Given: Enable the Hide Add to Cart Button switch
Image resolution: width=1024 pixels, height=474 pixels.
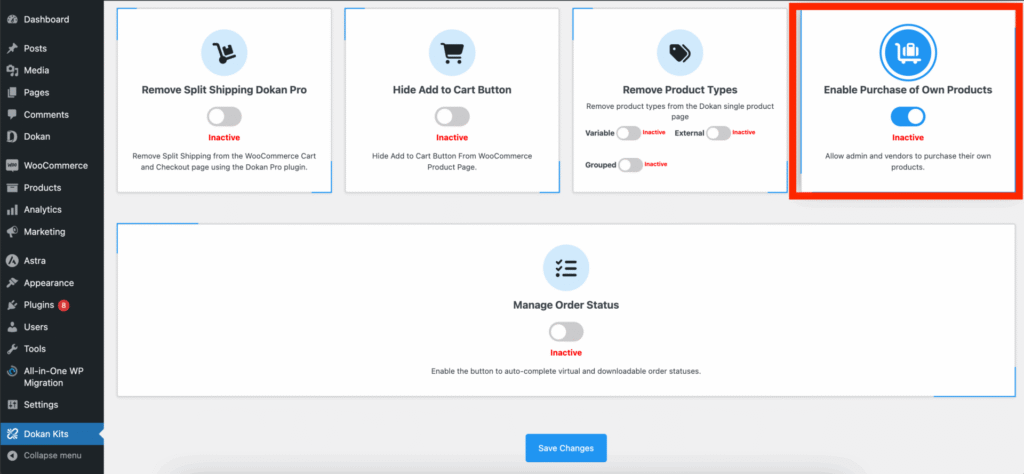Looking at the screenshot, I should click(x=452, y=117).
